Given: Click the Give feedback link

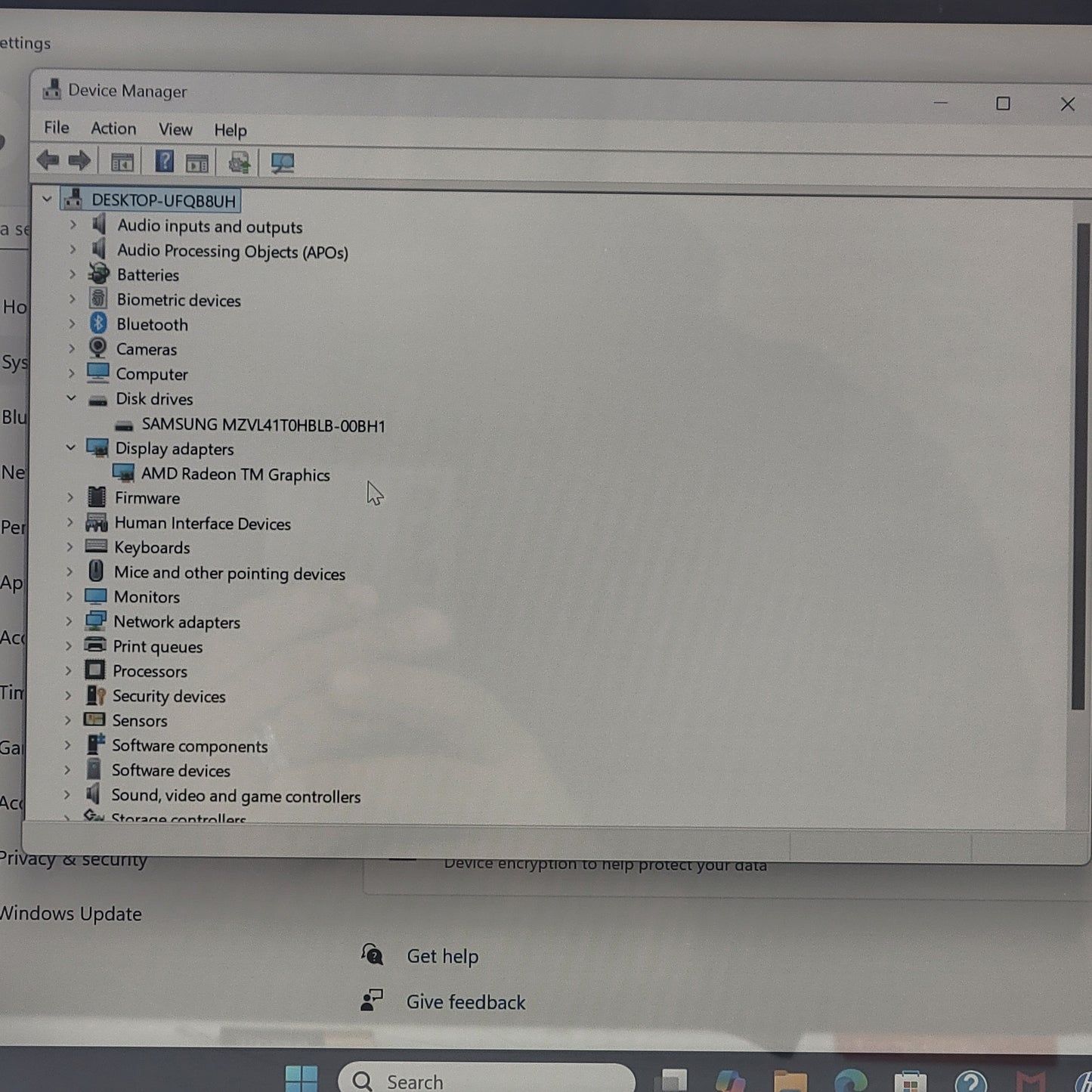Looking at the screenshot, I should pos(465,1001).
